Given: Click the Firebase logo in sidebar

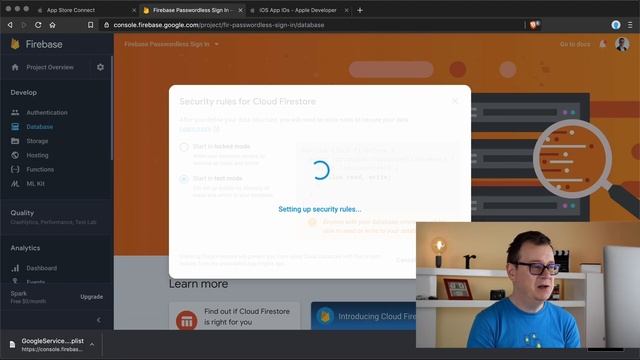Looking at the screenshot, I should coord(15,44).
